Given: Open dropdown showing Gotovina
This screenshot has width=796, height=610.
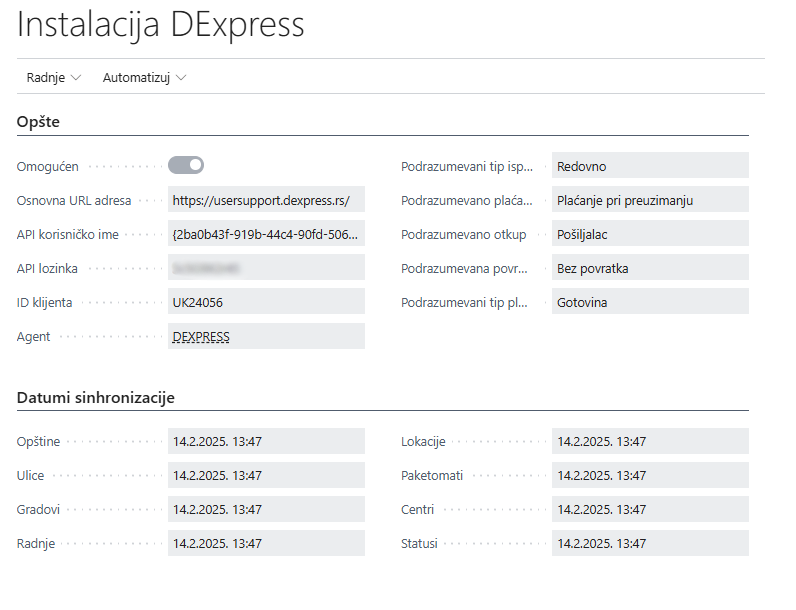Looking at the screenshot, I should [650, 302].
